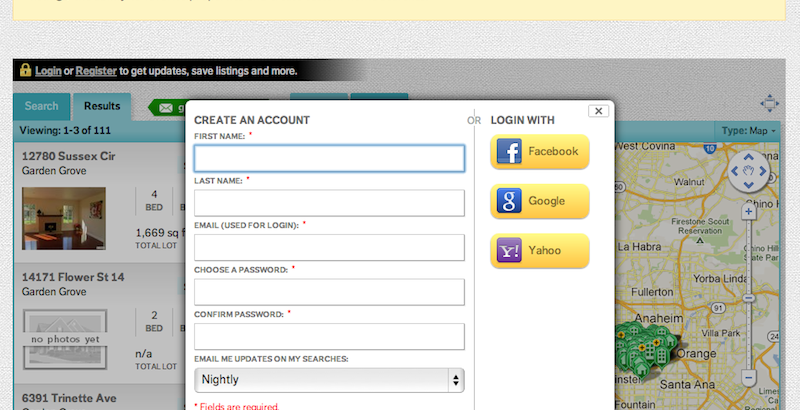Click the Login link in the black bar
This screenshot has height=410, width=800.
click(48, 71)
